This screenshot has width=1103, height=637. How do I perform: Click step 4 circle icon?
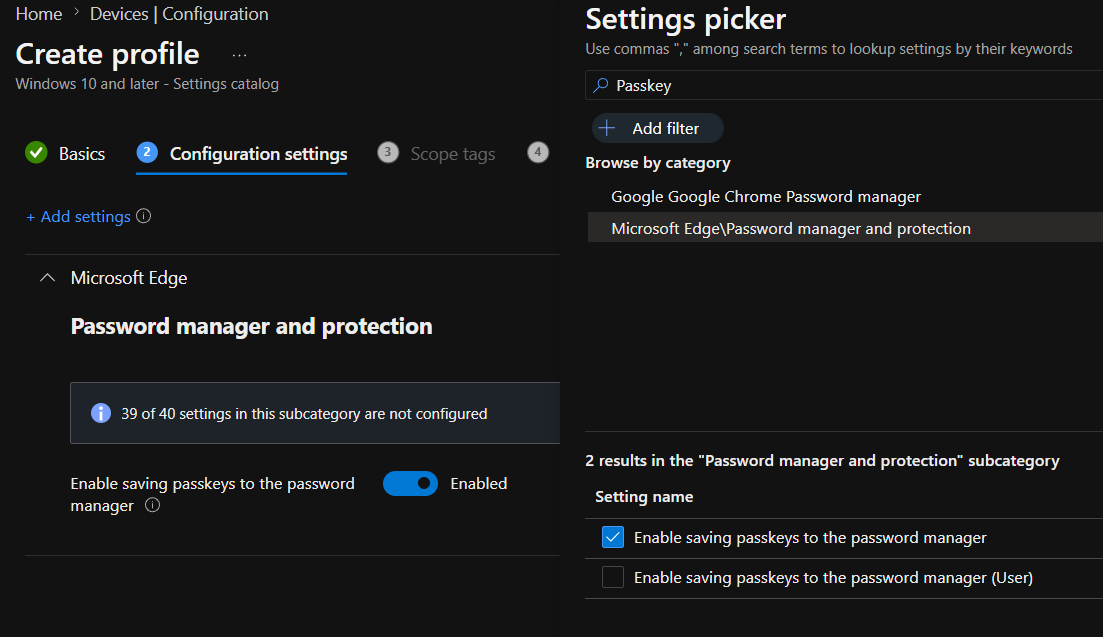point(537,152)
